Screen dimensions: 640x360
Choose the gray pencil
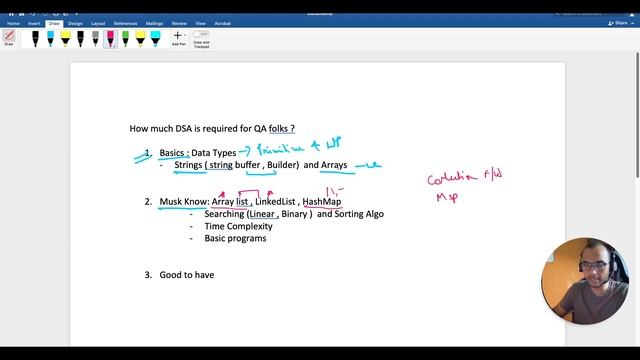coord(96,39)
